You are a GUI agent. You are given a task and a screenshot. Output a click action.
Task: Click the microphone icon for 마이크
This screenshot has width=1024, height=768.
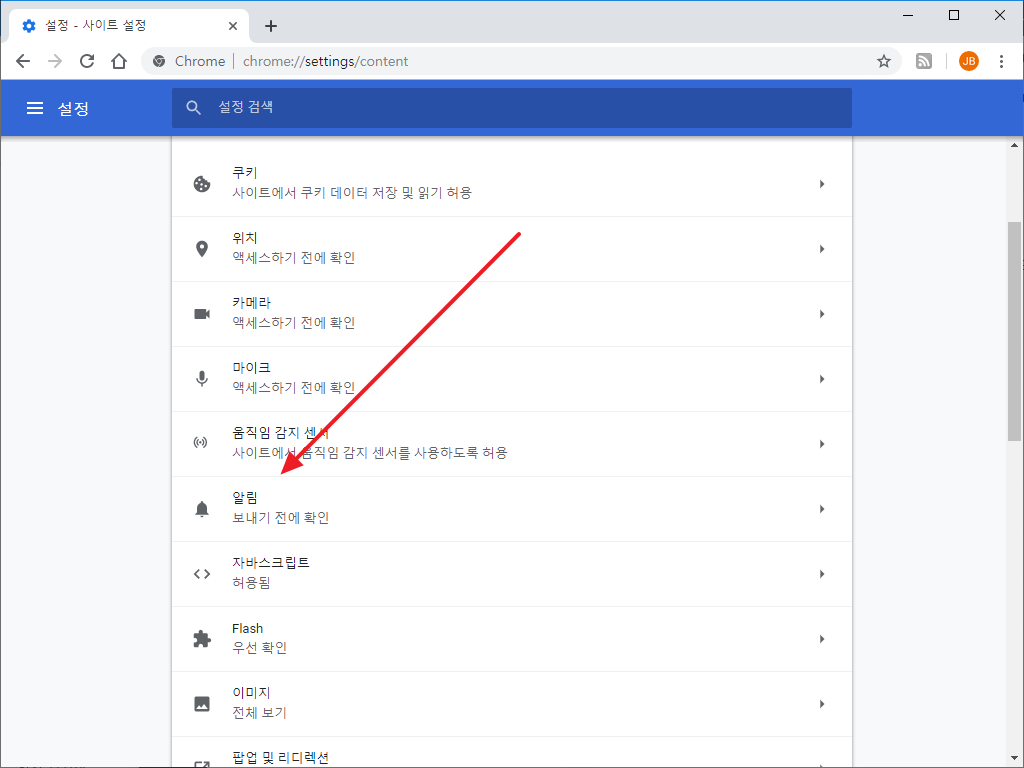click(x=202, y=379)
